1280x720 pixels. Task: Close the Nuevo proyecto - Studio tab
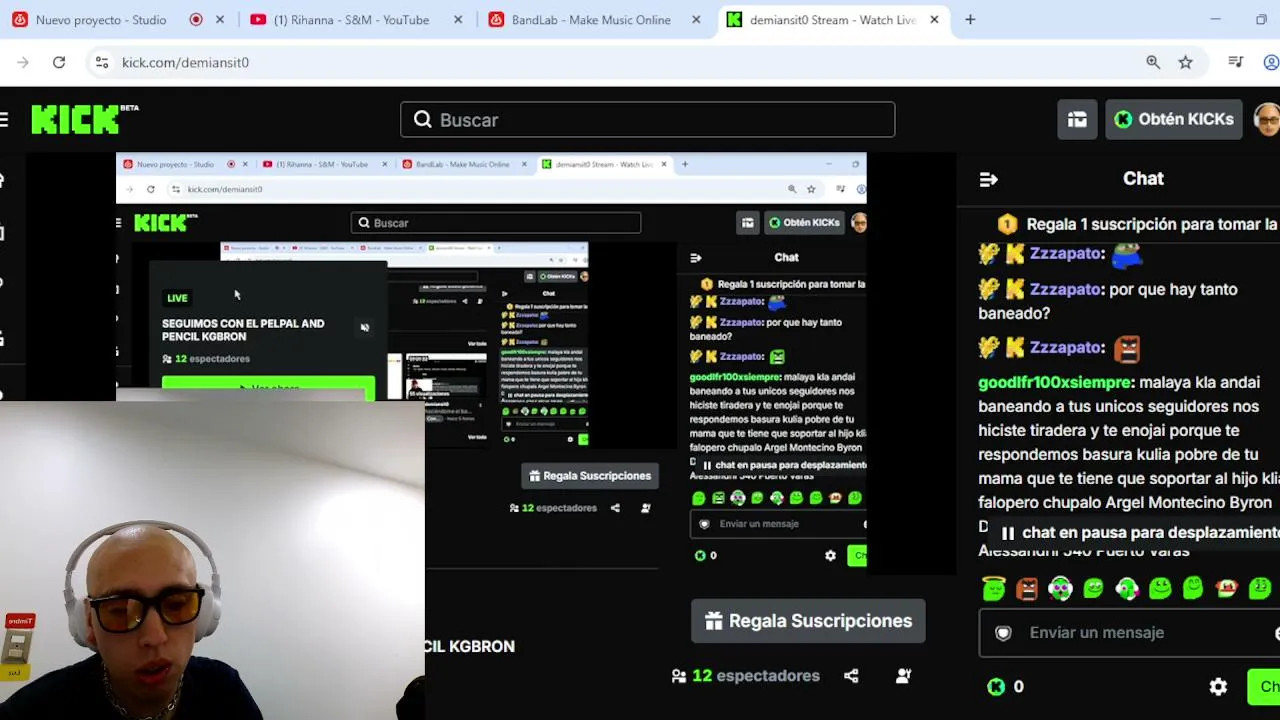[x=220, y=20]
